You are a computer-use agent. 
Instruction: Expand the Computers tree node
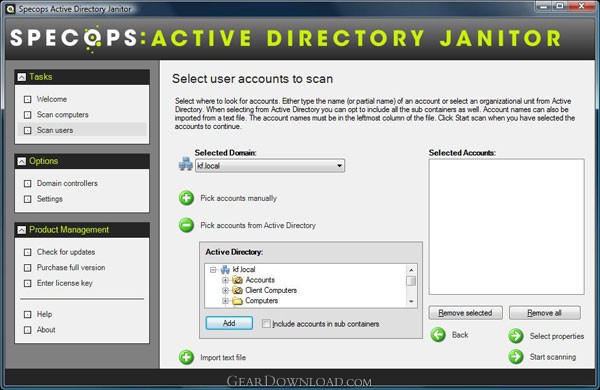[x=225, y=301]
